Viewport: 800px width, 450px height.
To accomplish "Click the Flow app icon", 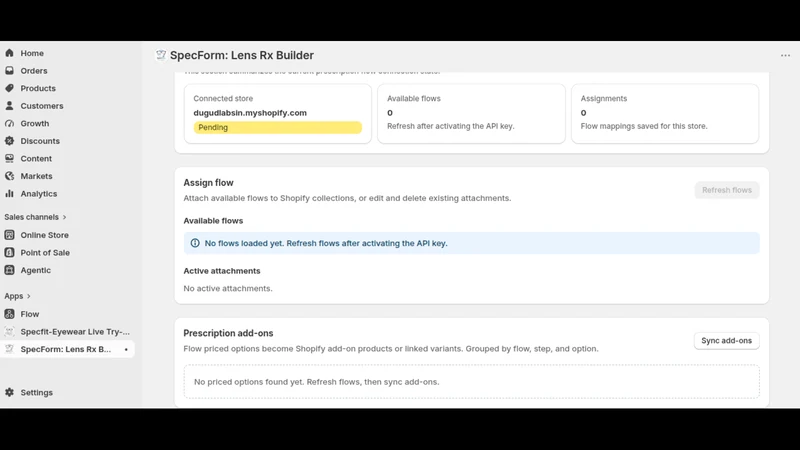I will click(9, 314).
